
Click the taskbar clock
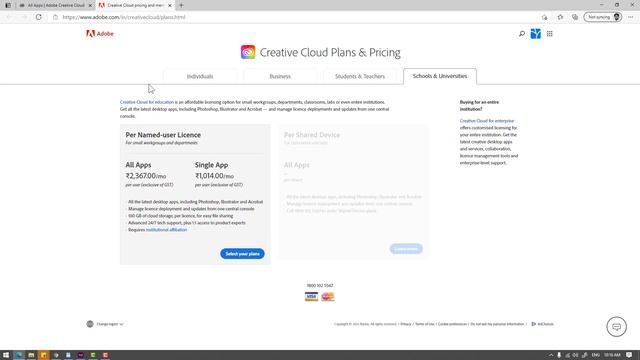[612, 355]
